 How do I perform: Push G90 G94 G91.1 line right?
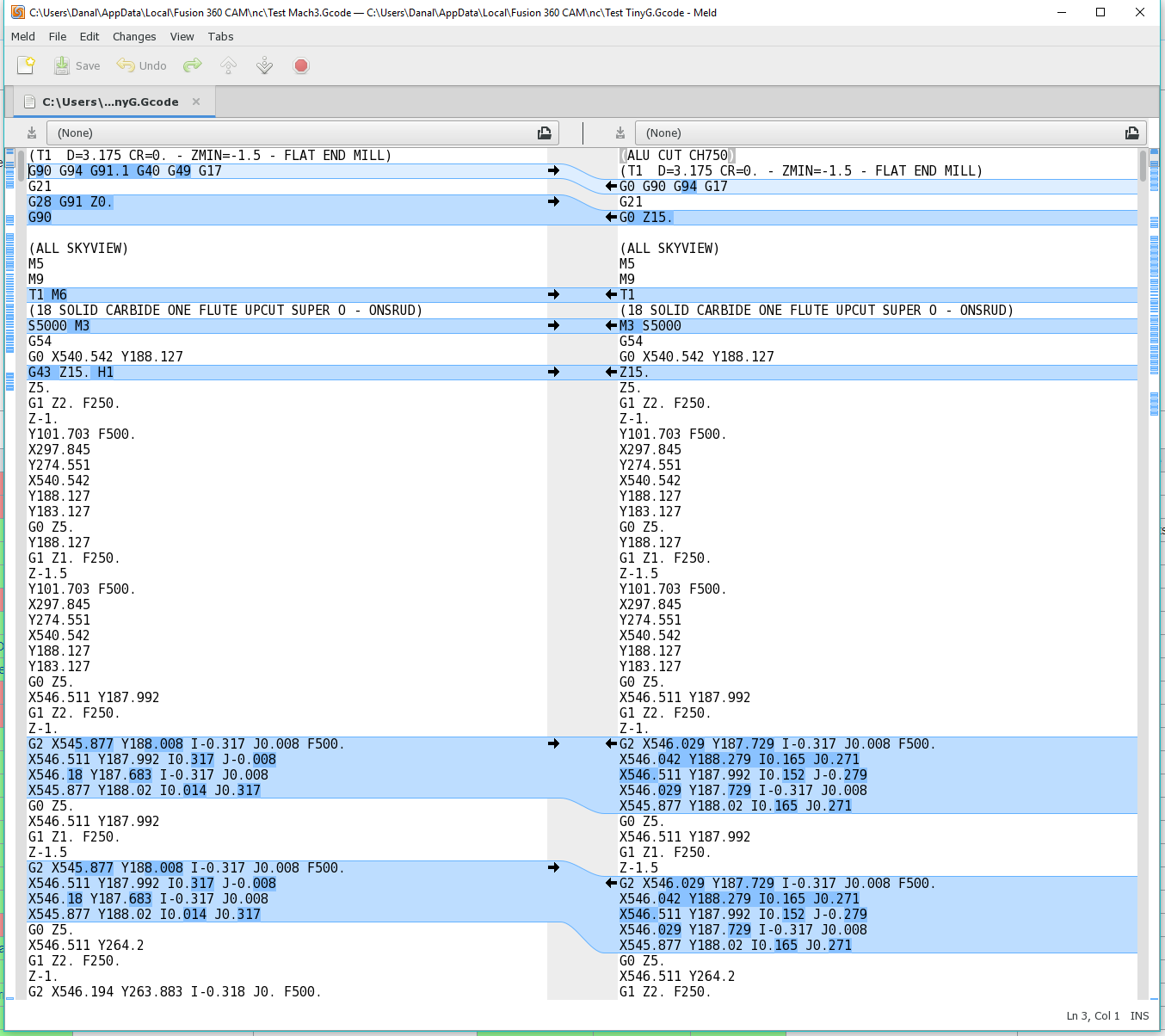(x=554, y=170)
